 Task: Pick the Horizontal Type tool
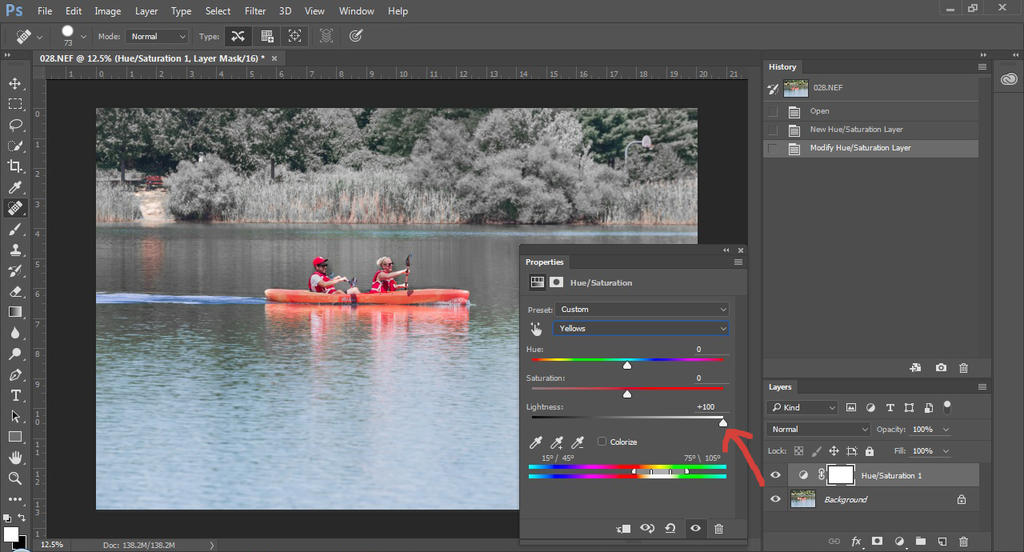click(15, 396)
